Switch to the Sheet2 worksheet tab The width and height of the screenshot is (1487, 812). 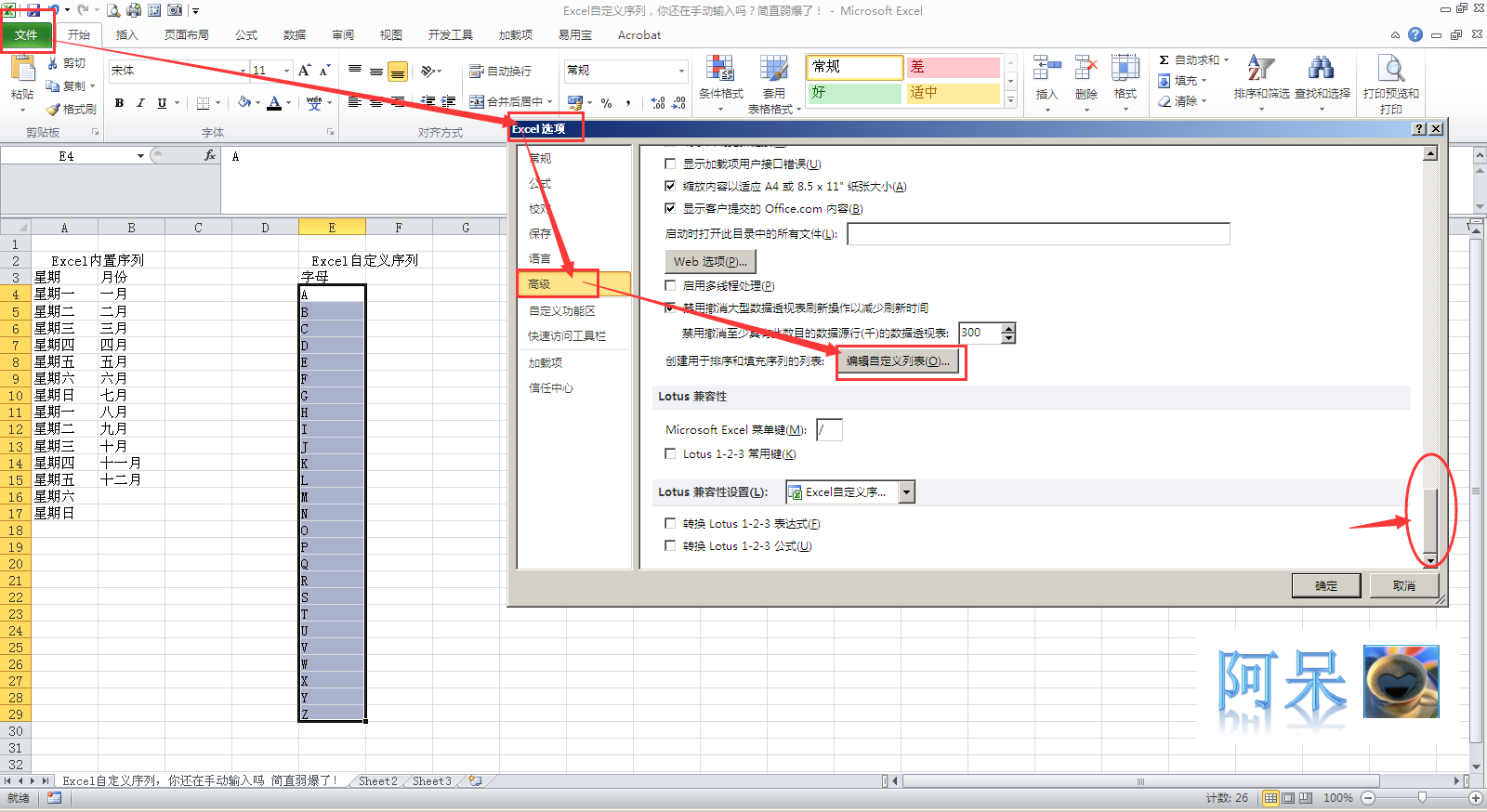coord(377,781)
